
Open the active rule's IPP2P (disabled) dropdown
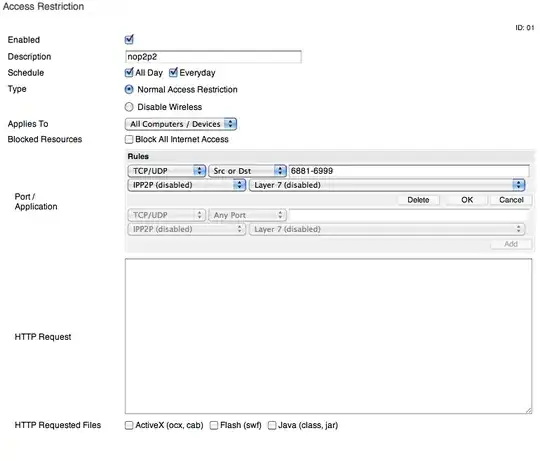pyautogui.click(x=187, y=185)
